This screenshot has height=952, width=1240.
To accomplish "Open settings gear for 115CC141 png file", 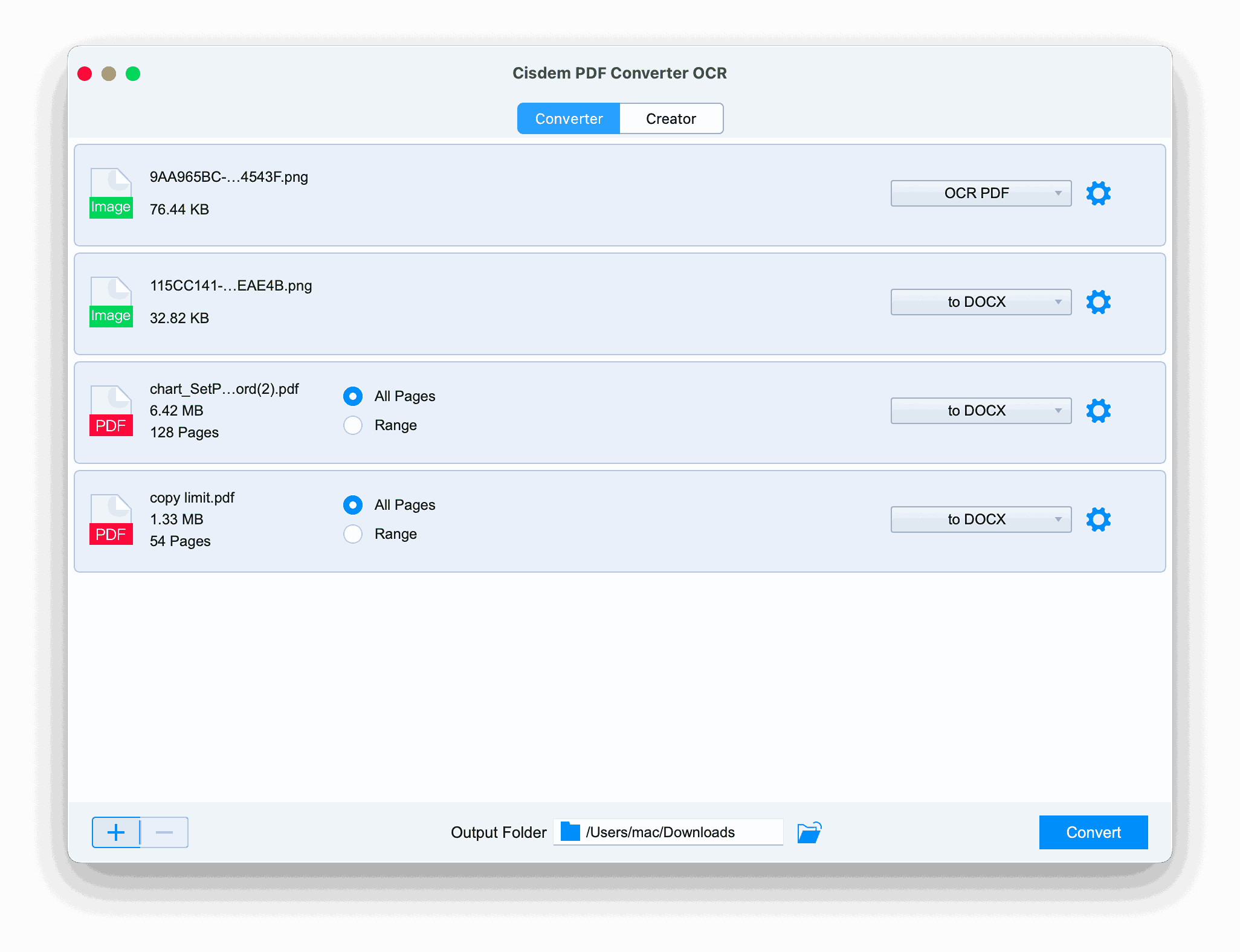I will tap(1098, 302).
